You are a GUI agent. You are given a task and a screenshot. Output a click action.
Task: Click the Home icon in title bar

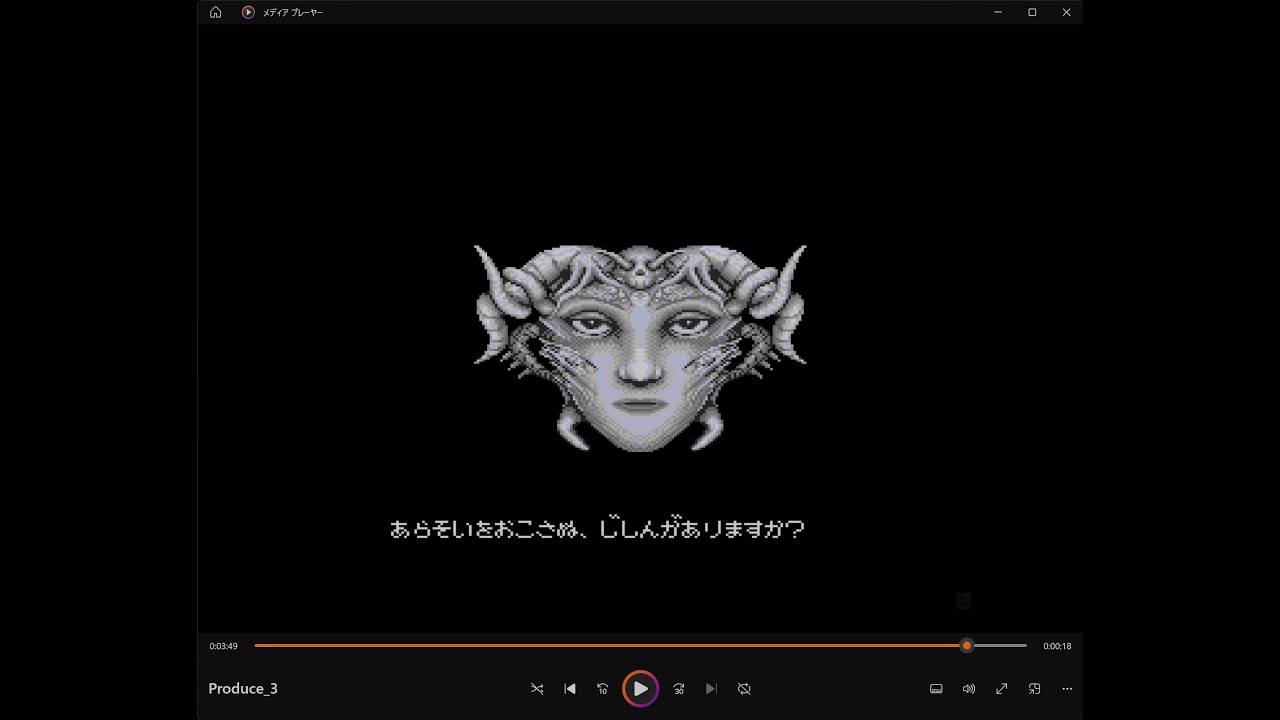(x=215, y=12)
